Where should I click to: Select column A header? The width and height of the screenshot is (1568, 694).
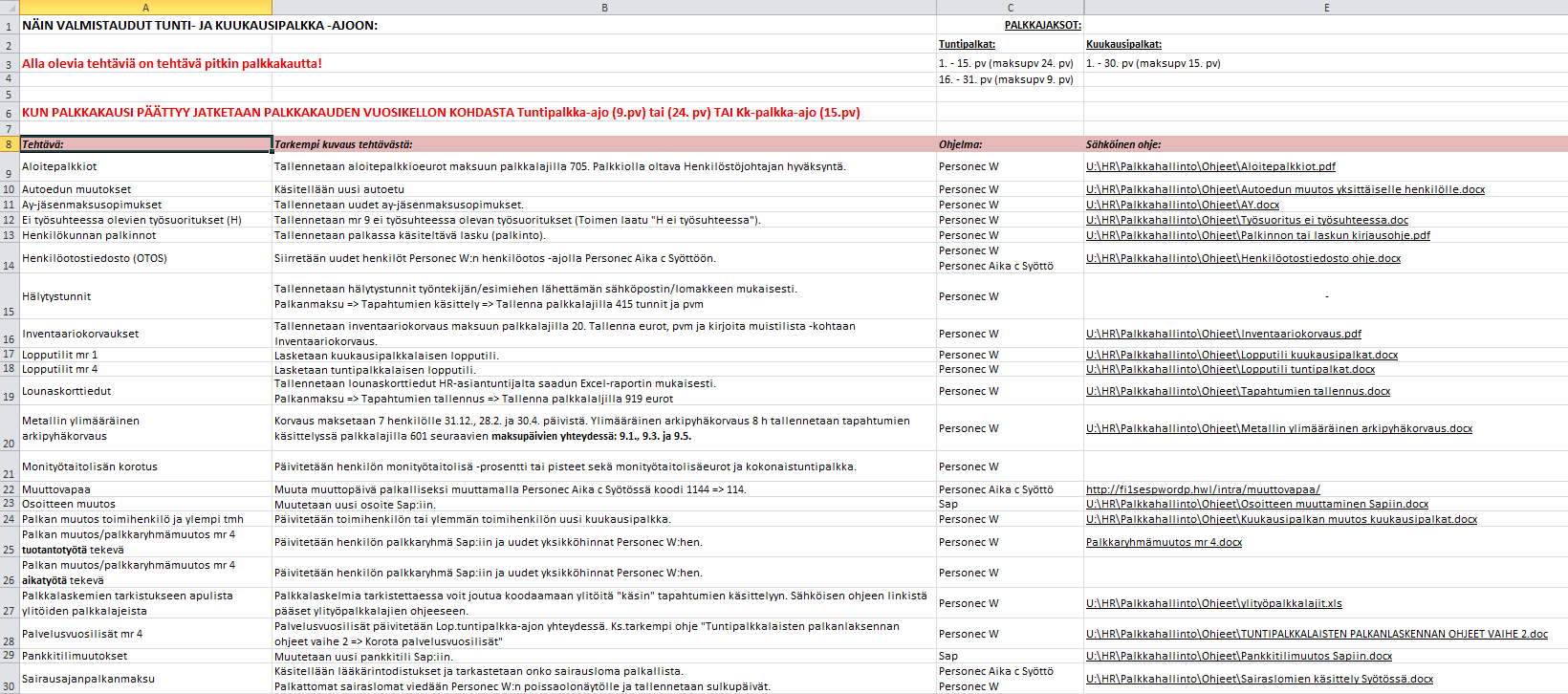click(x=145, y=8)
